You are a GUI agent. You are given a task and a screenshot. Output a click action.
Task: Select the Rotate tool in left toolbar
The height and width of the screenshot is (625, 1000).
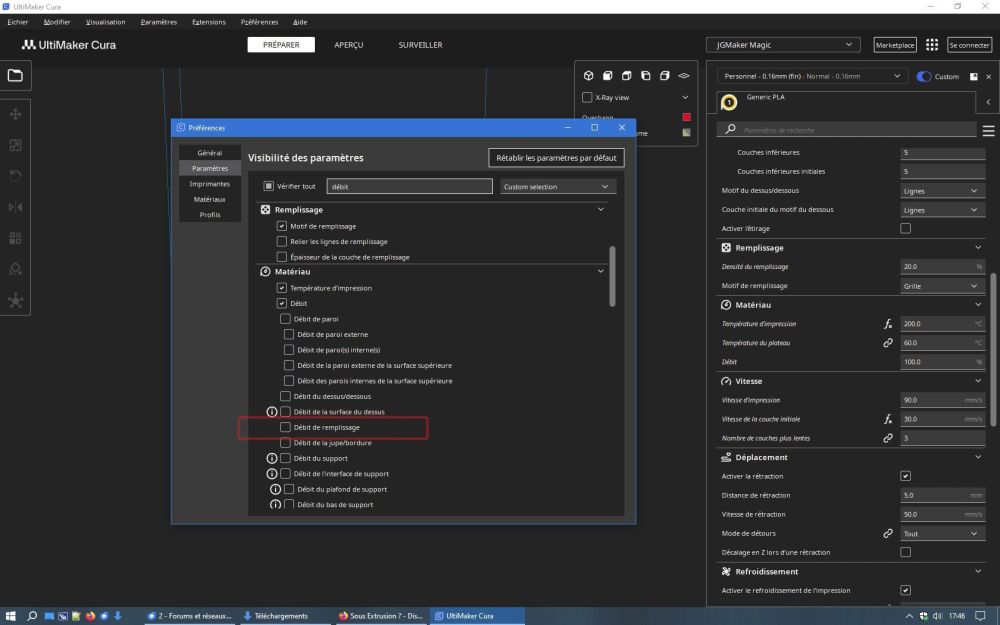15,176
